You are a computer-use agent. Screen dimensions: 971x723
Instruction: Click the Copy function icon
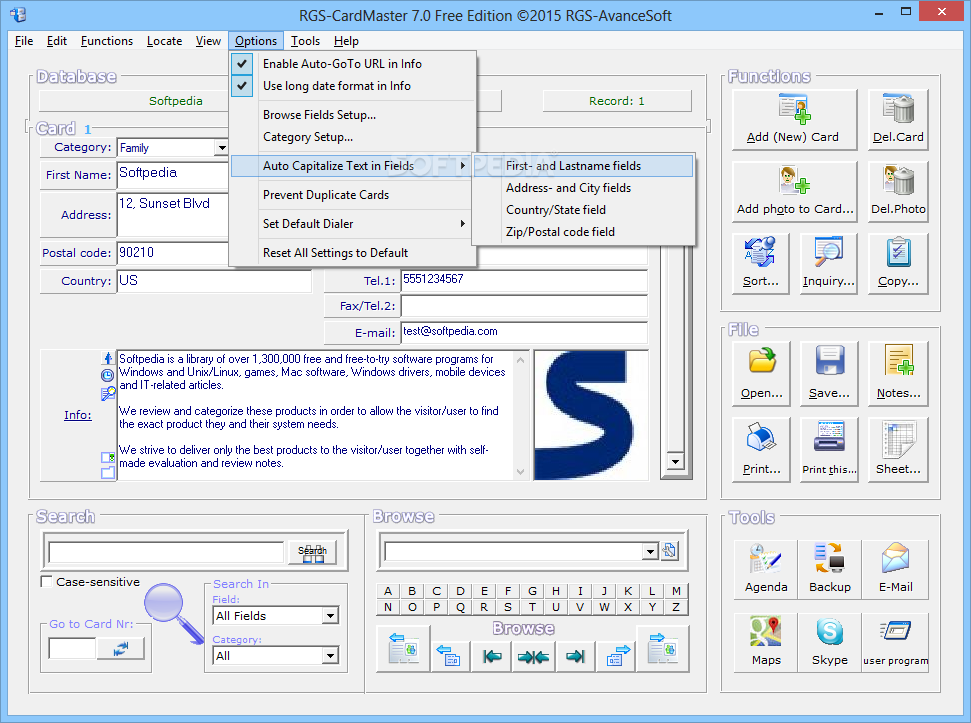[x=898, y=263]
